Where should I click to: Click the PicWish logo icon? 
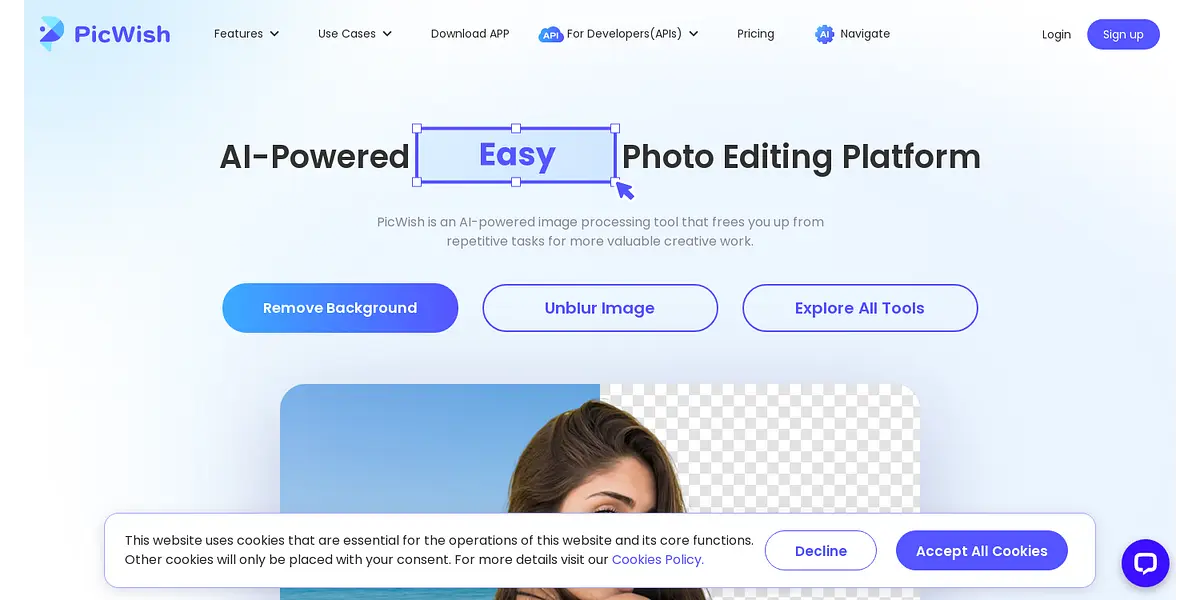point(51,34)
